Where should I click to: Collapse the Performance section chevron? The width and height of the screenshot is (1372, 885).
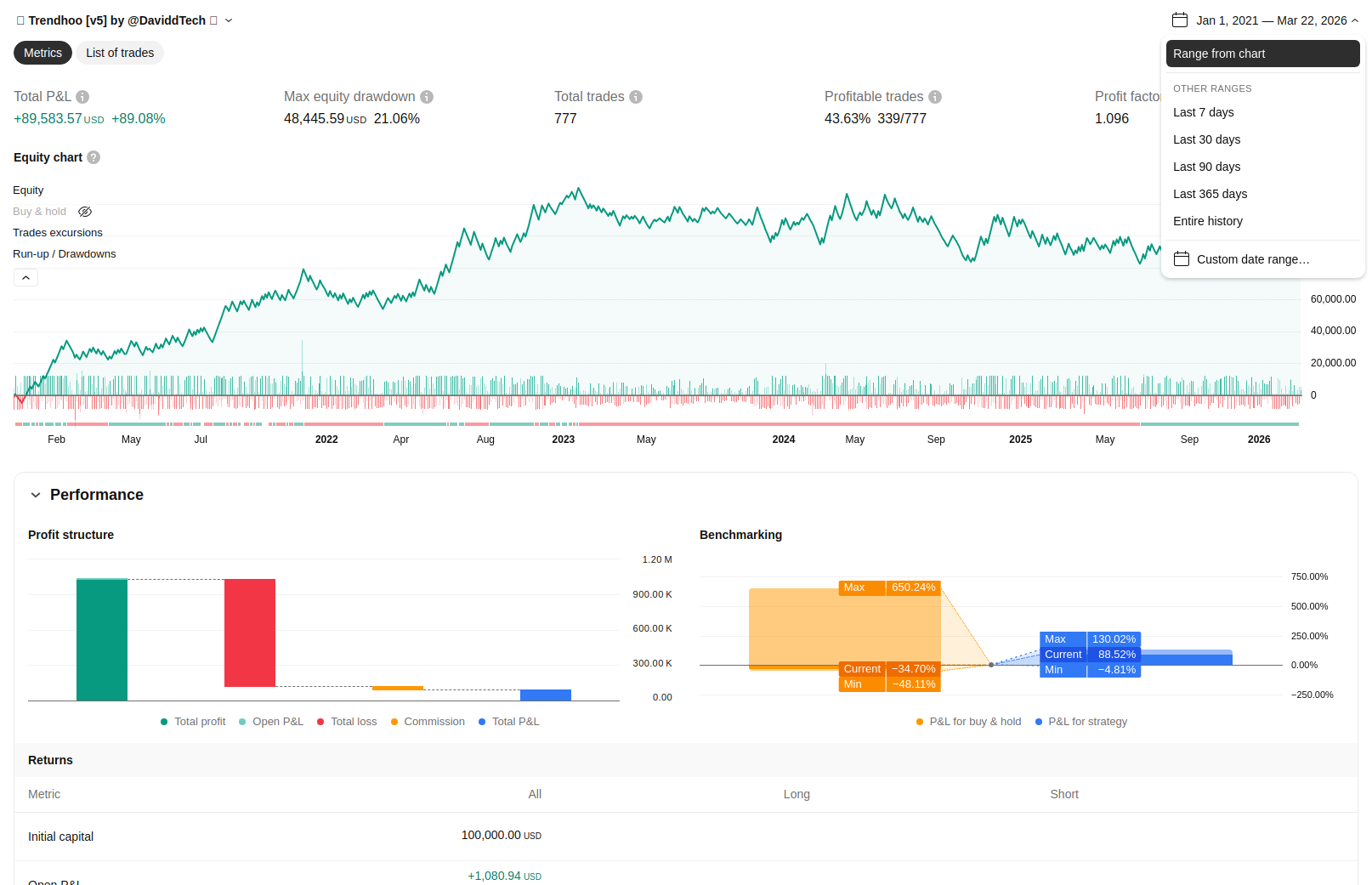(36, 495)
